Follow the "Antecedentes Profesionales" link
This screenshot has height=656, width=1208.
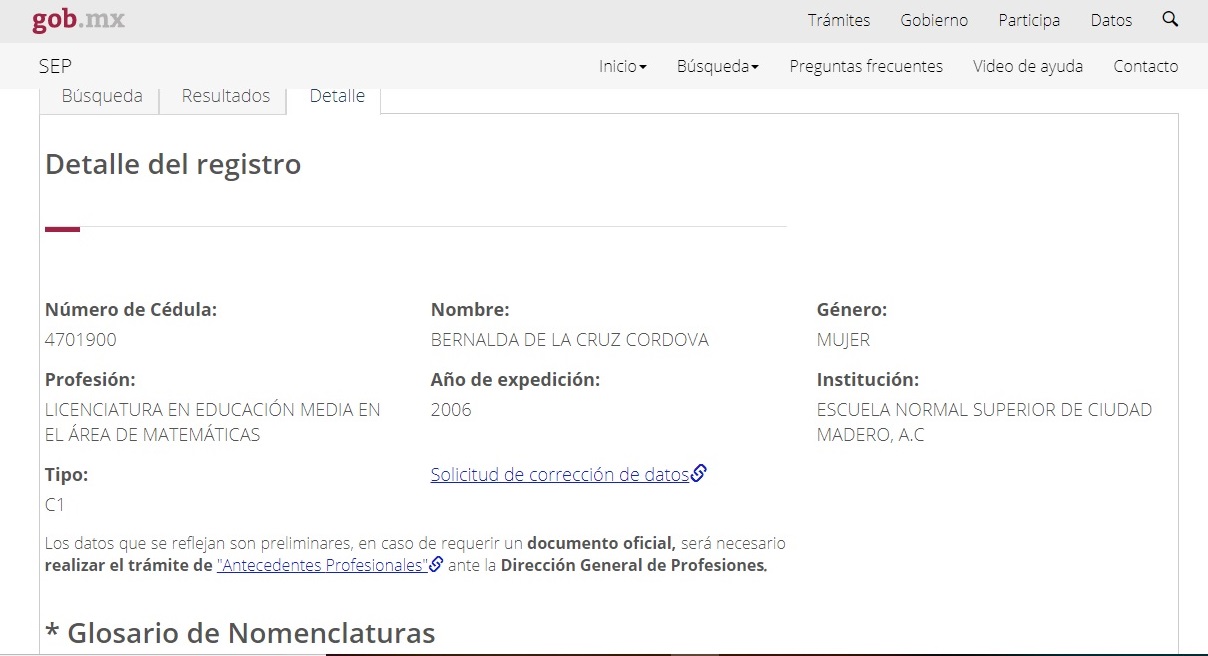tap(322, 565)
